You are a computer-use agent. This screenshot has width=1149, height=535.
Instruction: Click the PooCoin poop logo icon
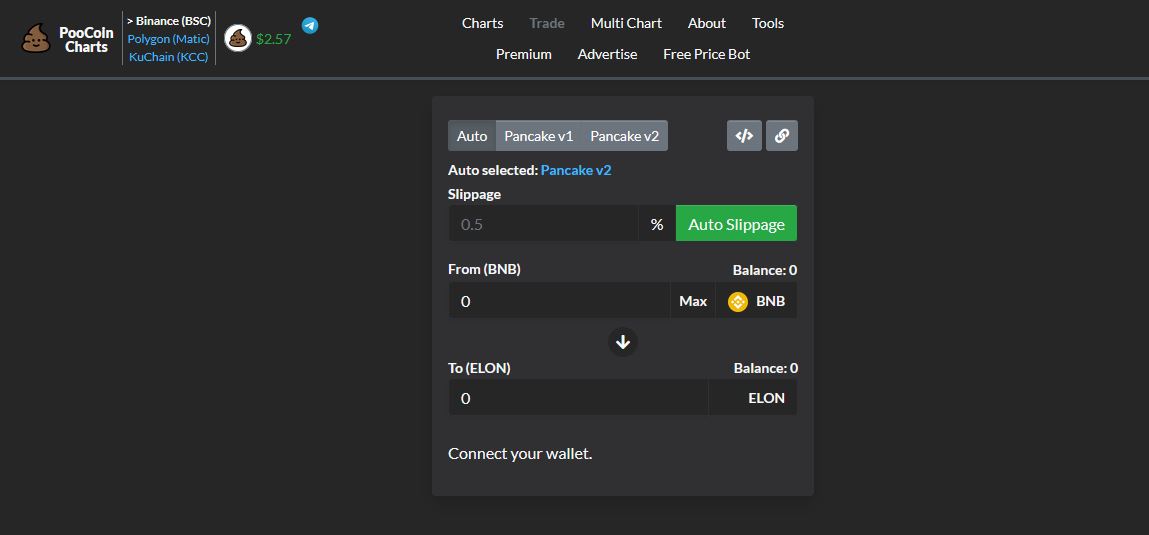pos(35,38)
